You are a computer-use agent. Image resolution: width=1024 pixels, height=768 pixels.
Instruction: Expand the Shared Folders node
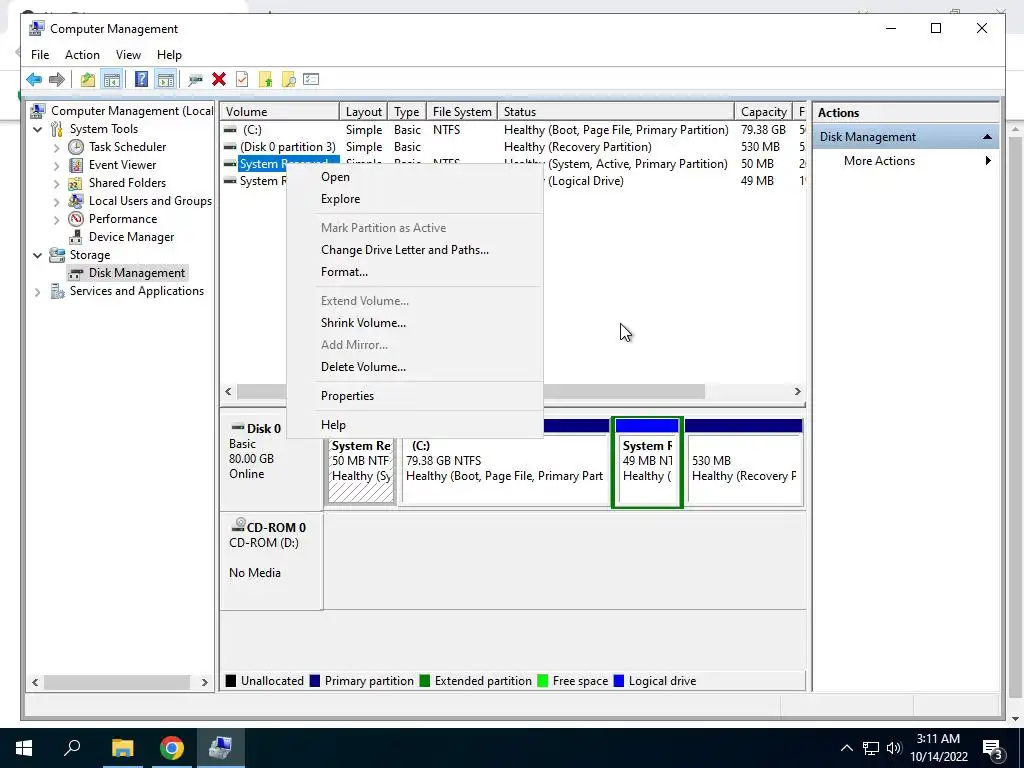pyautogui.click(x=57, y=184)
